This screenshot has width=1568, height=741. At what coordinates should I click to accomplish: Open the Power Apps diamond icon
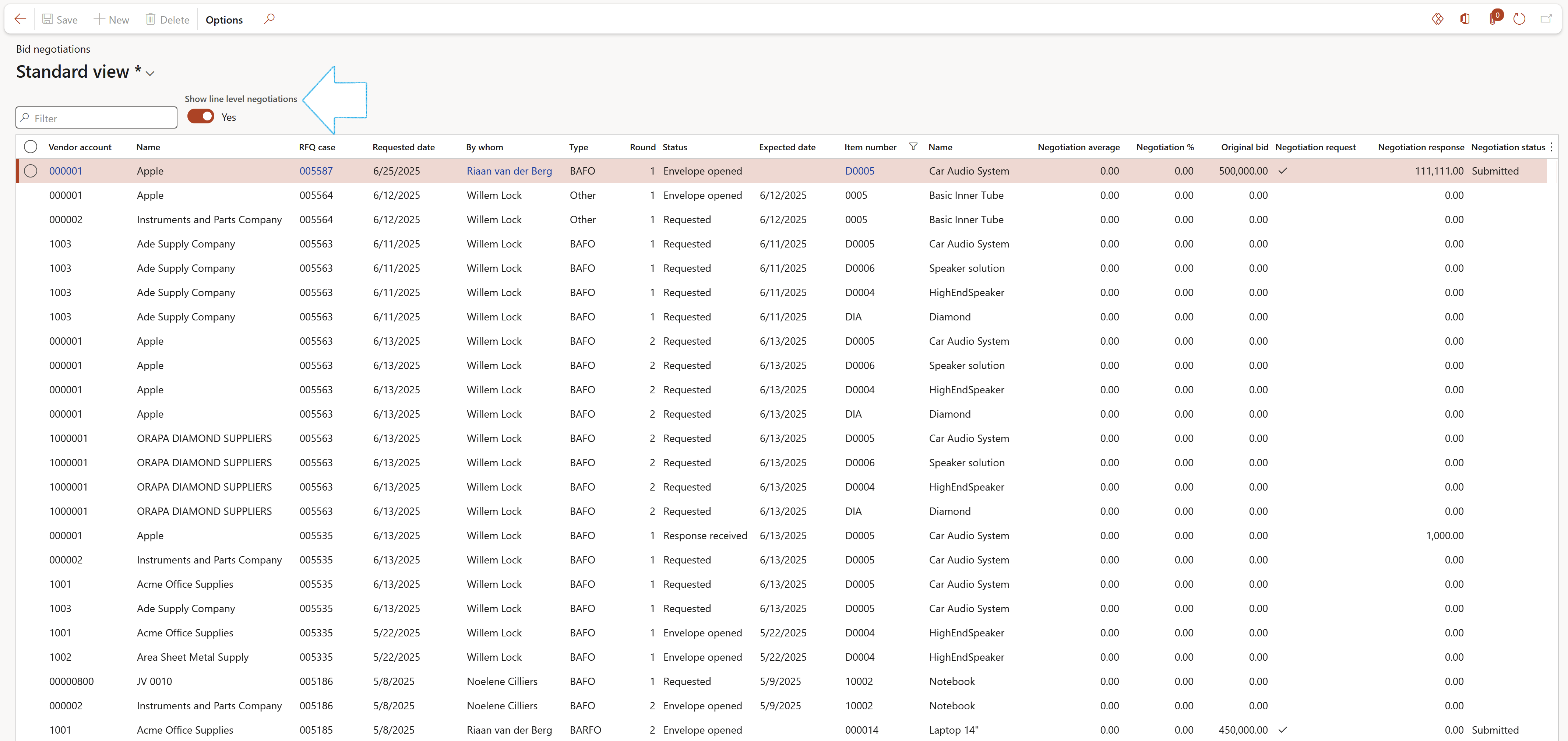pyautogui.click(x=1437, y=19)
